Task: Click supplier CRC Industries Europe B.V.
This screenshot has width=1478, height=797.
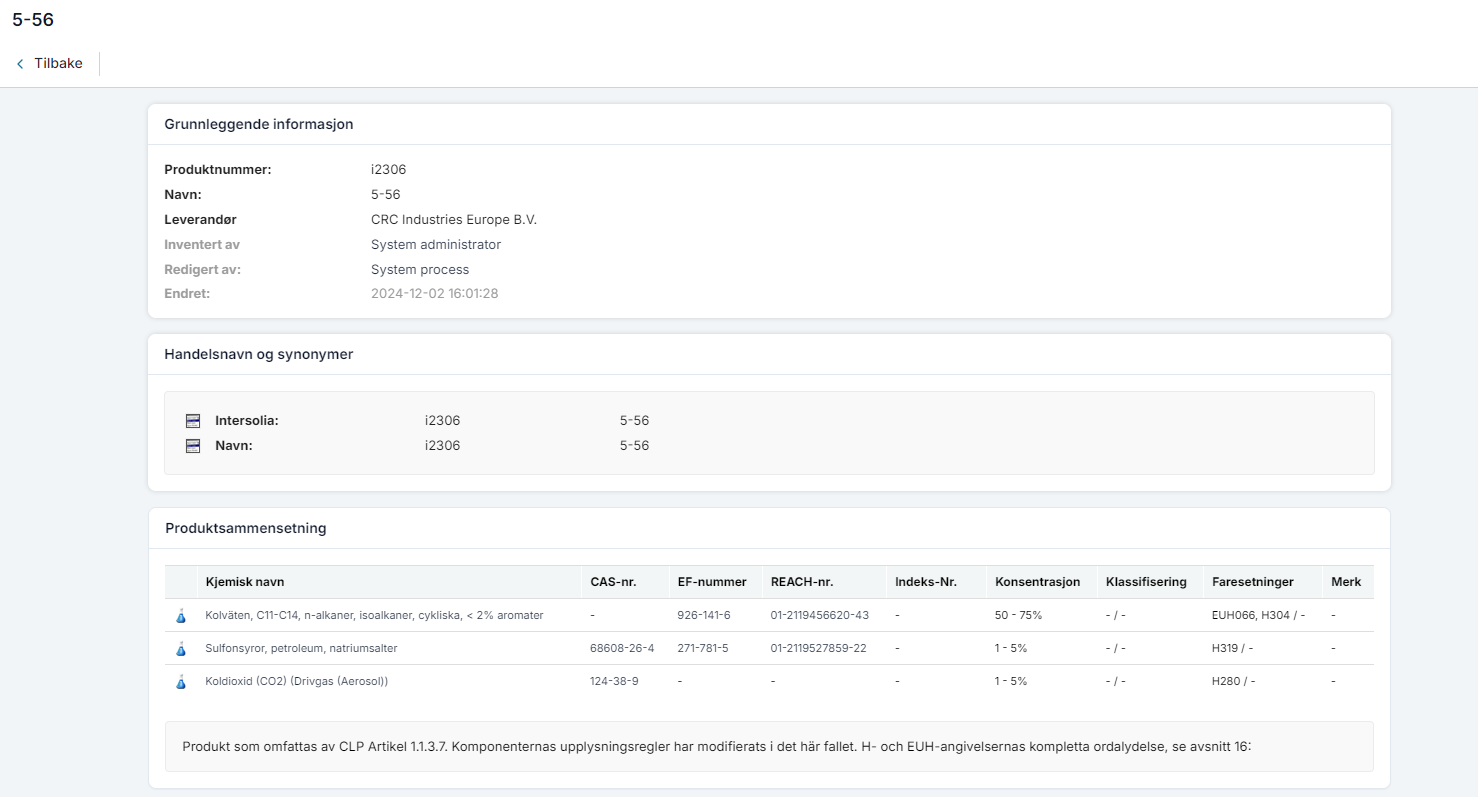Action: [454, 220]
